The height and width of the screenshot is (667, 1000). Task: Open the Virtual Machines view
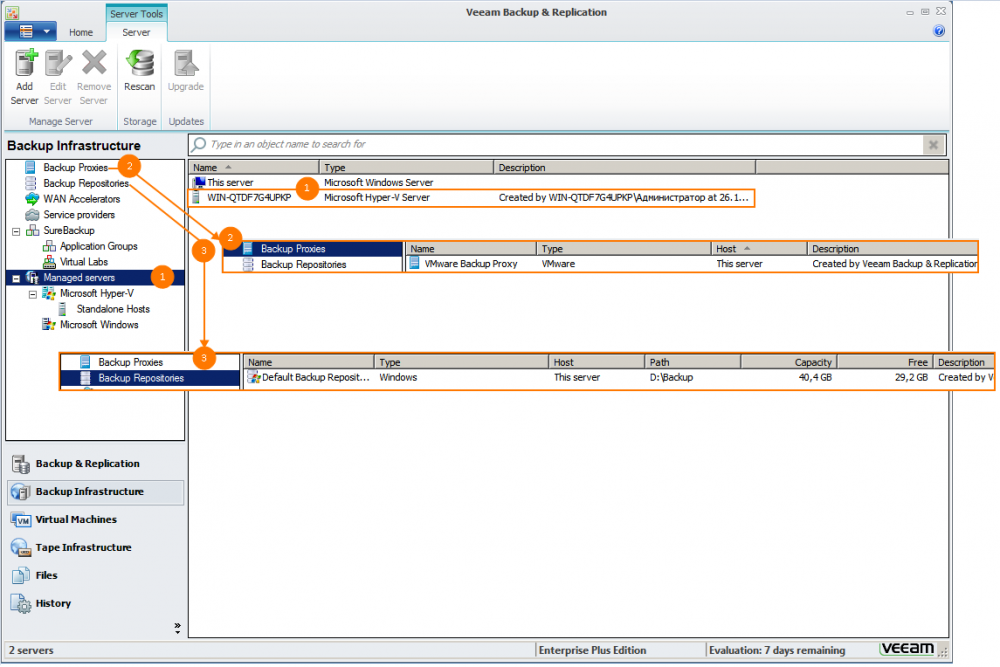point(95,520)
